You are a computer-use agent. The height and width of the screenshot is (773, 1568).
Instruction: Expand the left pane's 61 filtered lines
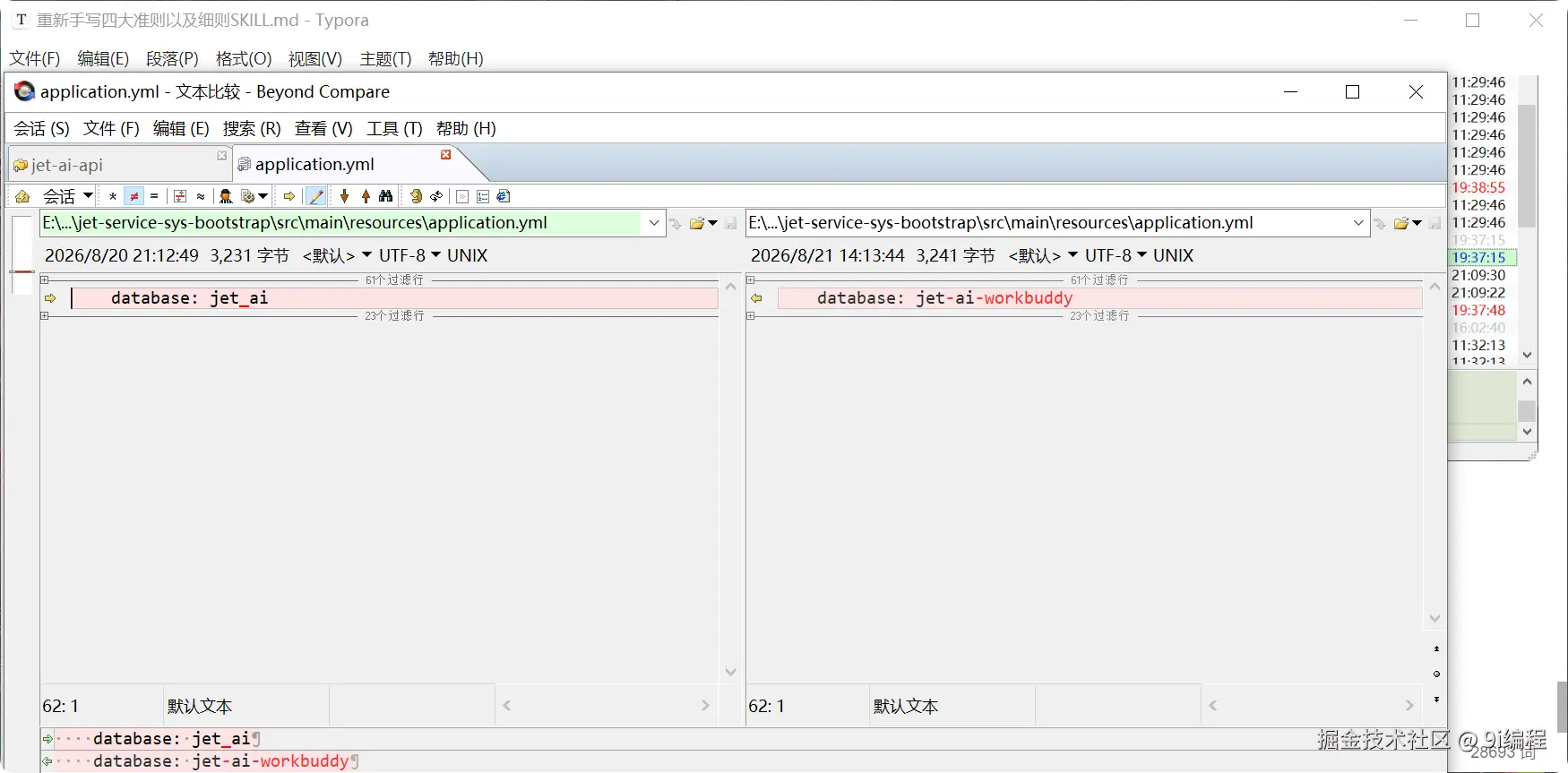pos(45,280)
